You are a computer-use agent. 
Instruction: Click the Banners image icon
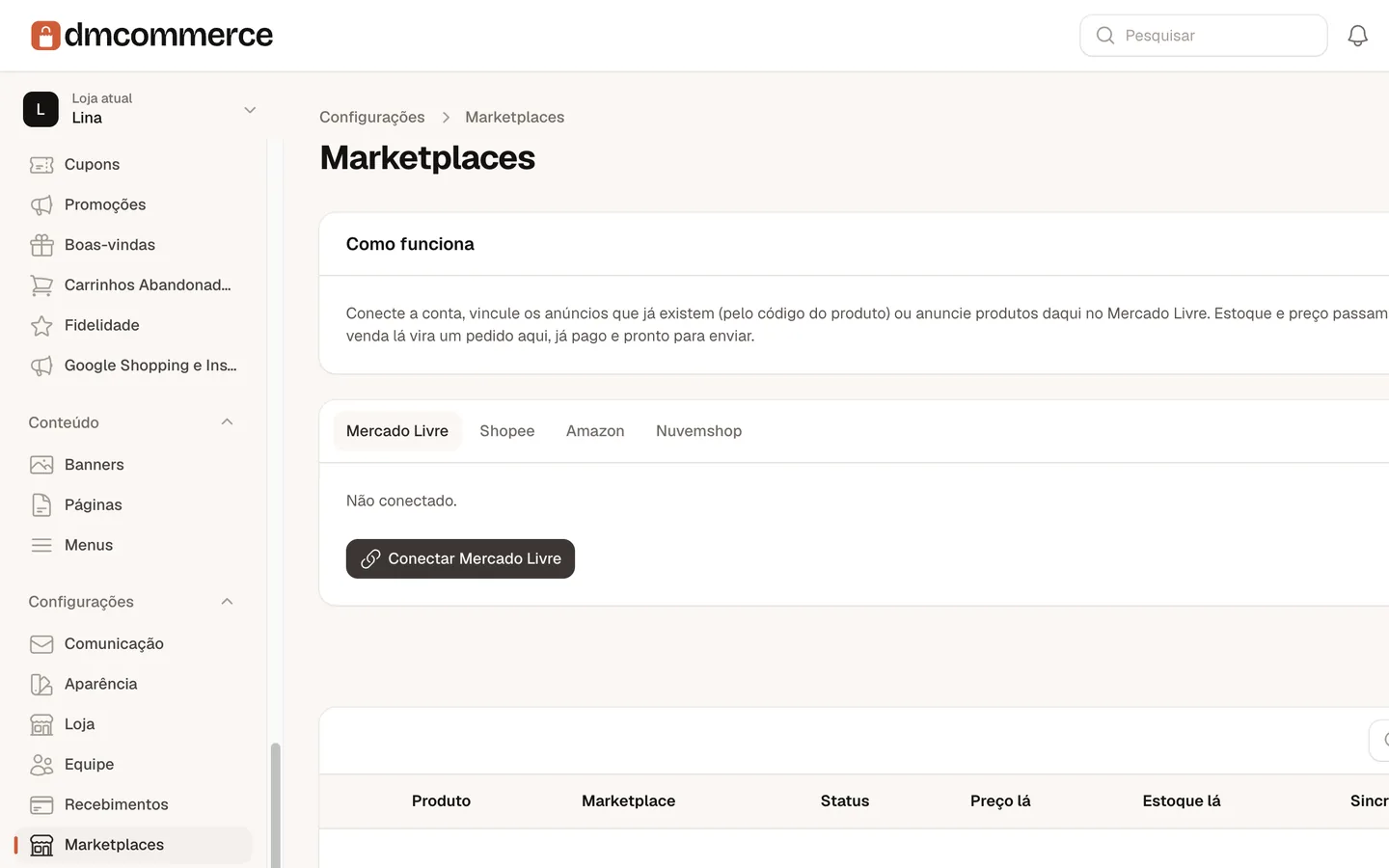[x=41, y=465]
